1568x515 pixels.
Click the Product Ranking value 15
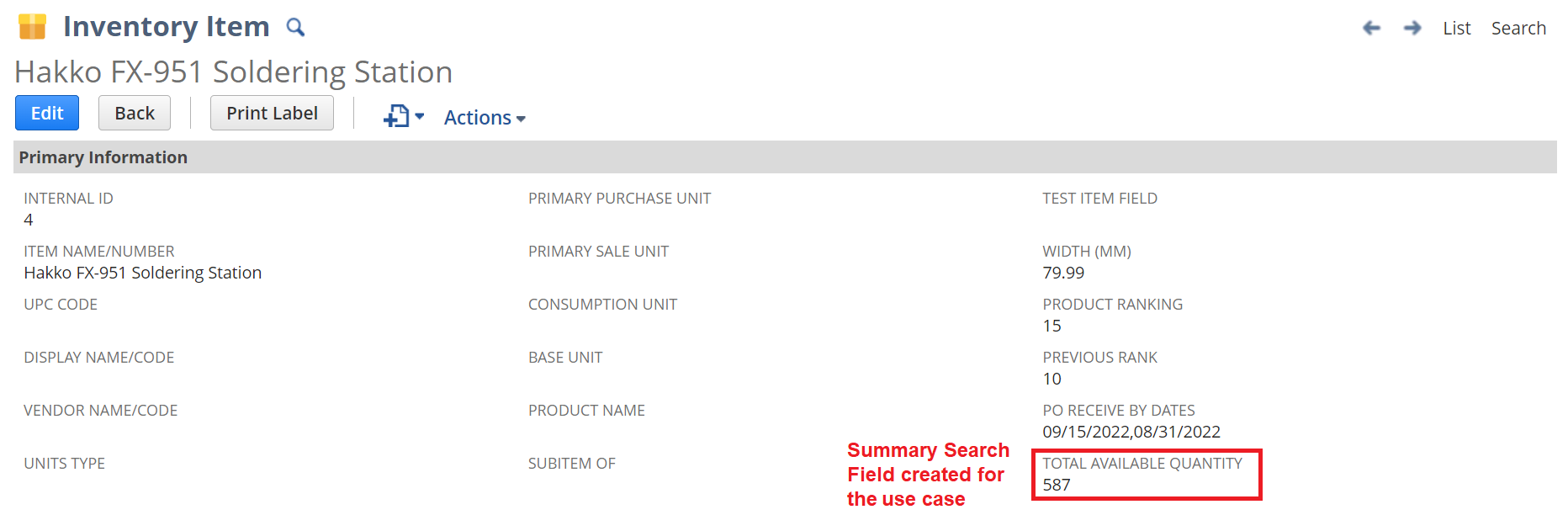[1052, 326]
